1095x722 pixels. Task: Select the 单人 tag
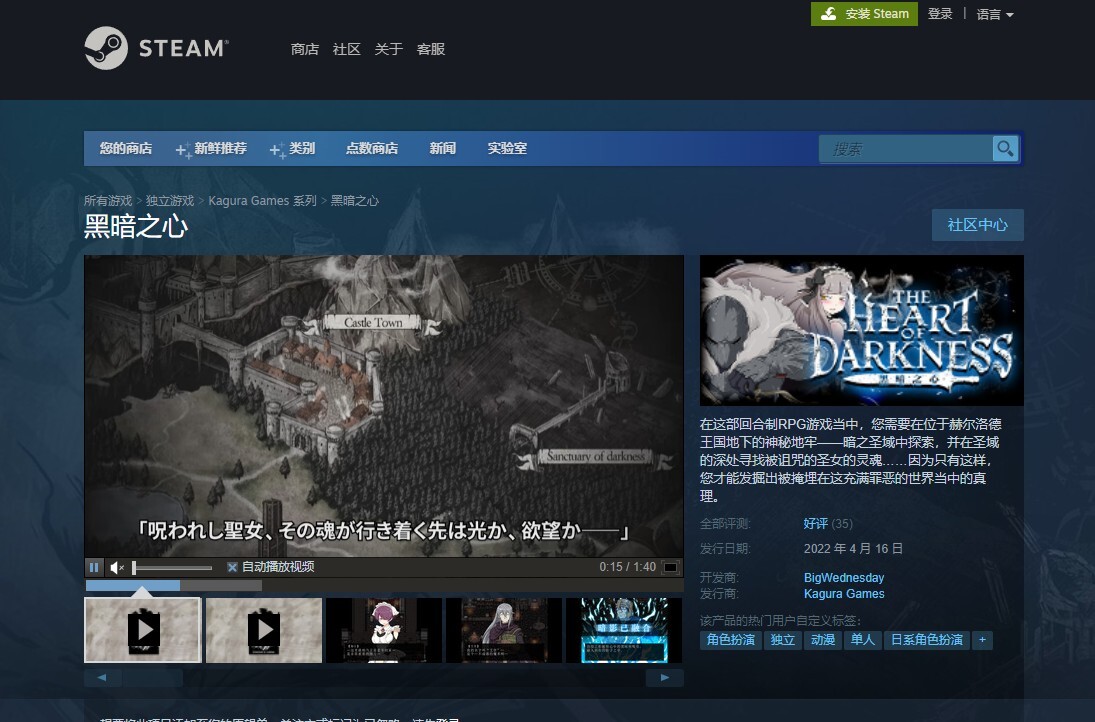pos(862,640)
